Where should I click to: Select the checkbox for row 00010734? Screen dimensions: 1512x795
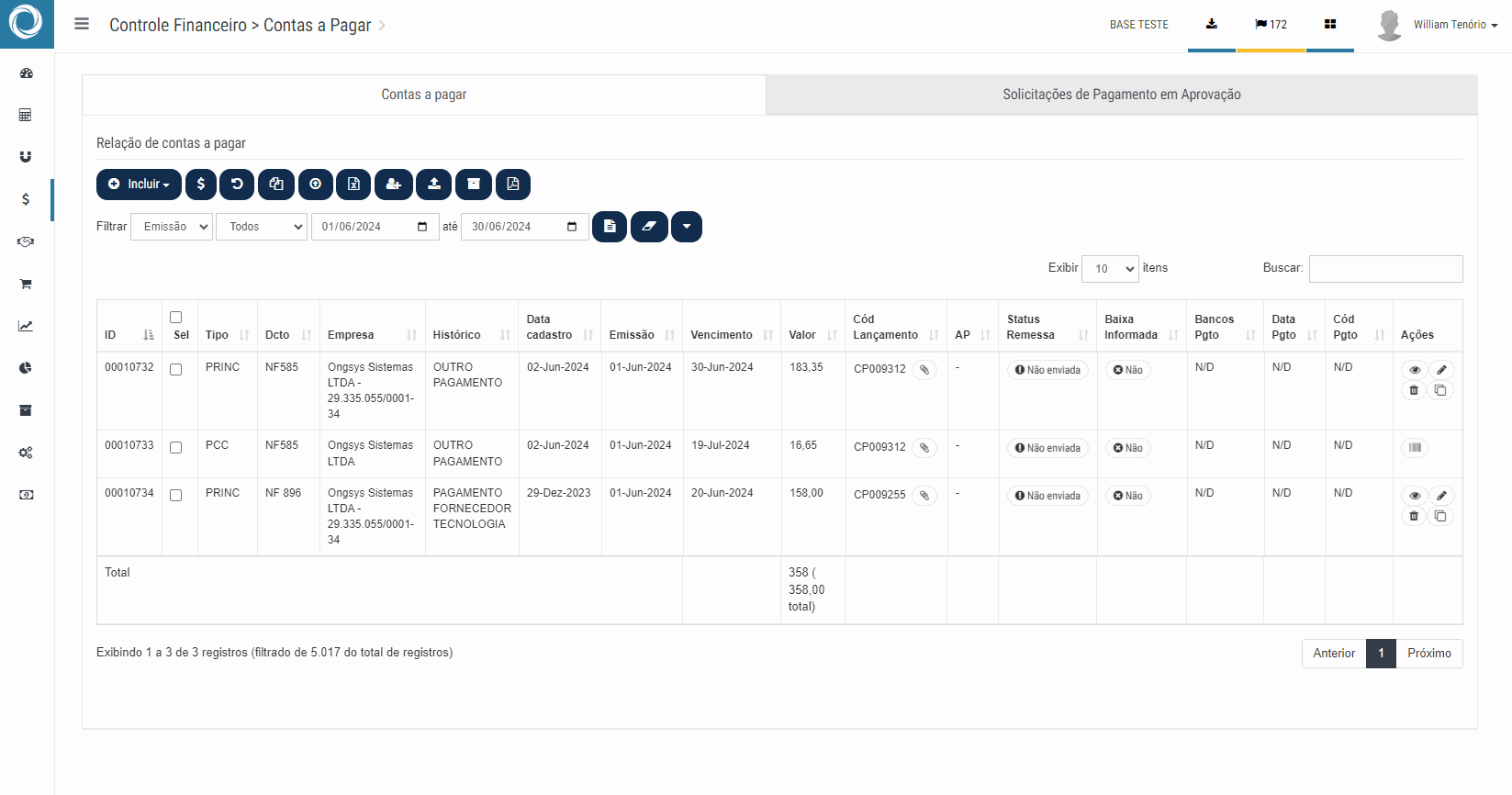176,496
